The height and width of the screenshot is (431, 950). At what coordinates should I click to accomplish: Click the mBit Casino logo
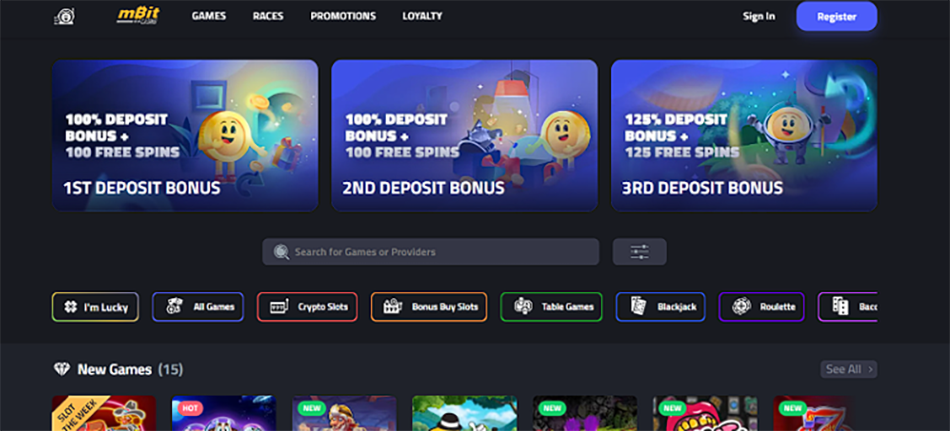(x=139, y=16)
